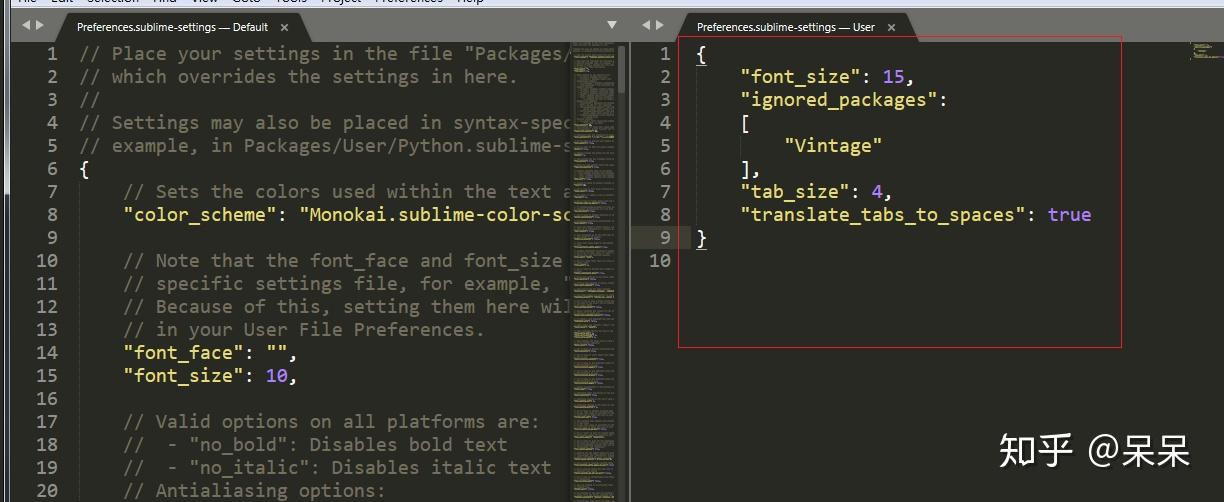The height and width of the screenshot is (502, 1224).
Task: Click line number 5 in the User pane gutter
Action: pos(665,145)
